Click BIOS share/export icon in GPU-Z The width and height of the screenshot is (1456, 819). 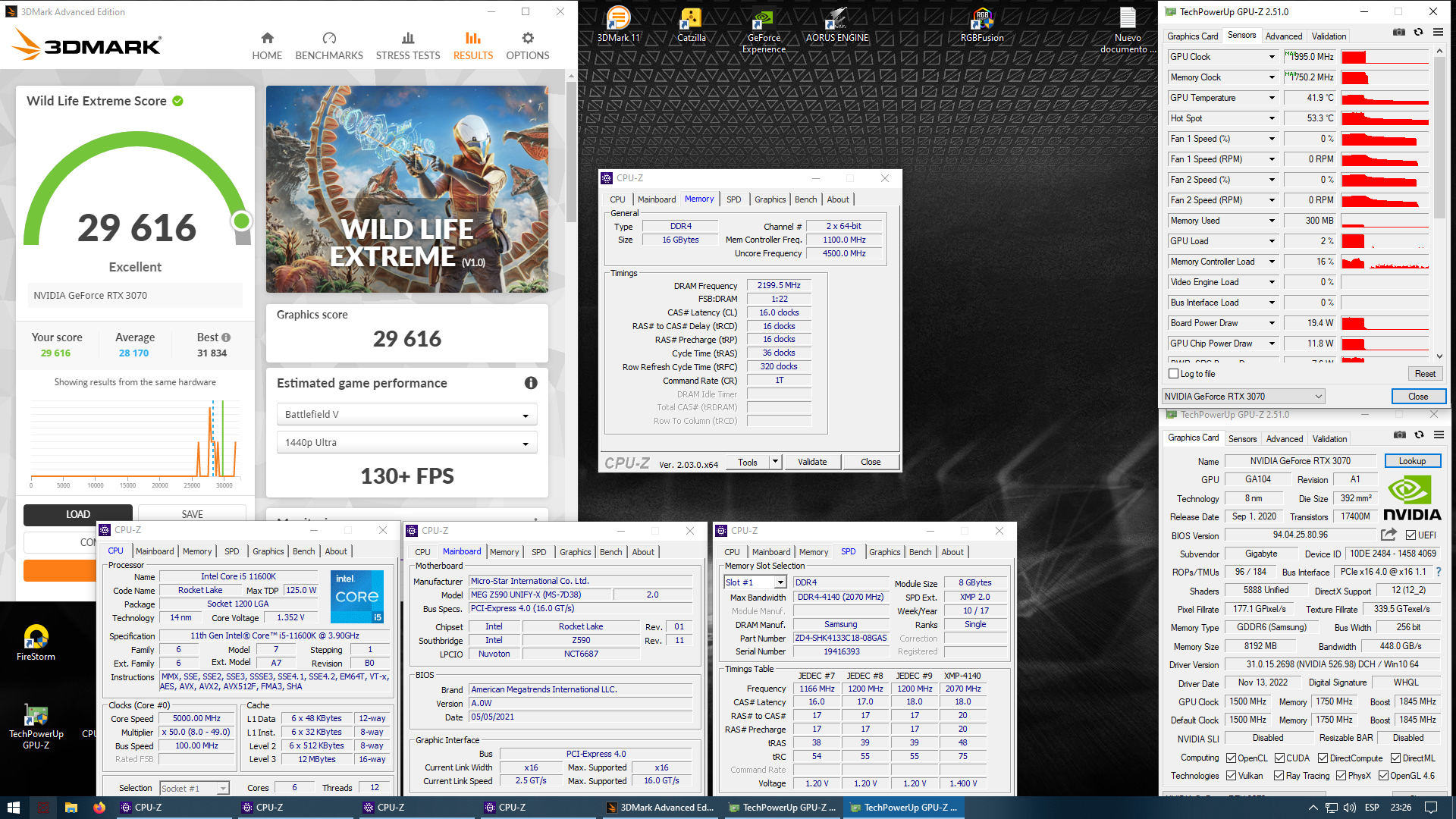(1389, 535)
